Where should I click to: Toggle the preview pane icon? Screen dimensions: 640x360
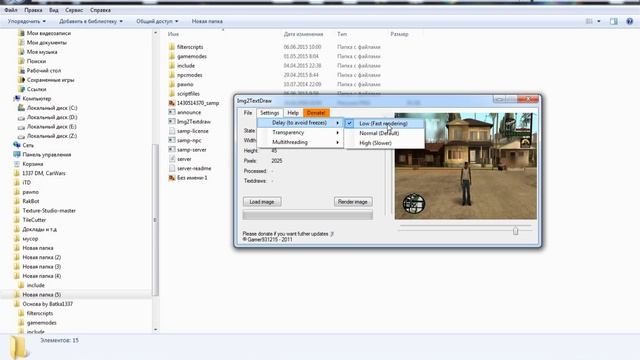pyautogui.click(x=613, y=21)
